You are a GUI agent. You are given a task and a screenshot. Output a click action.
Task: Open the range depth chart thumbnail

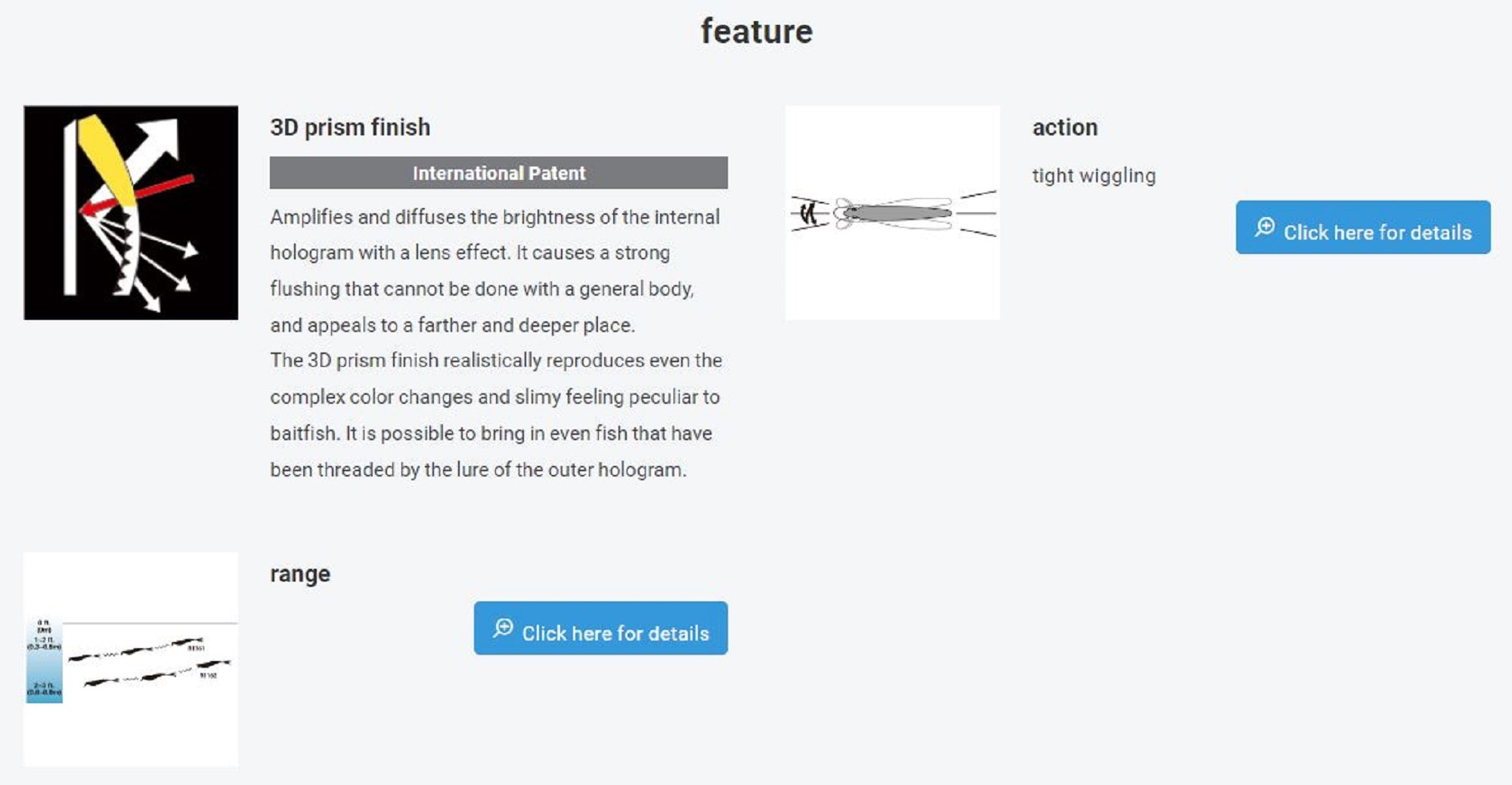click(131, 659)
